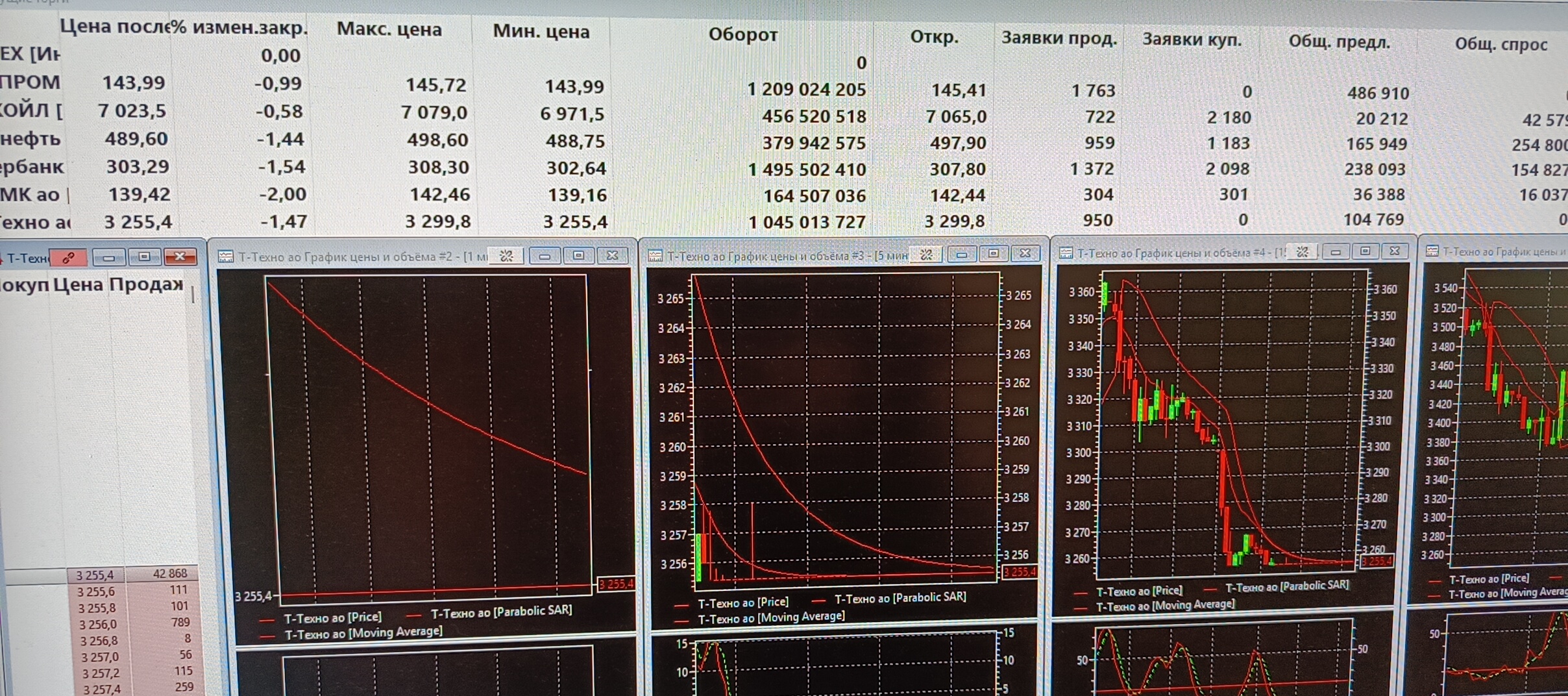Click the "Т-Техно ао [Price]" legend entry in chart #4
This screenshot has width=1568, height=696.
[1139, 591]
